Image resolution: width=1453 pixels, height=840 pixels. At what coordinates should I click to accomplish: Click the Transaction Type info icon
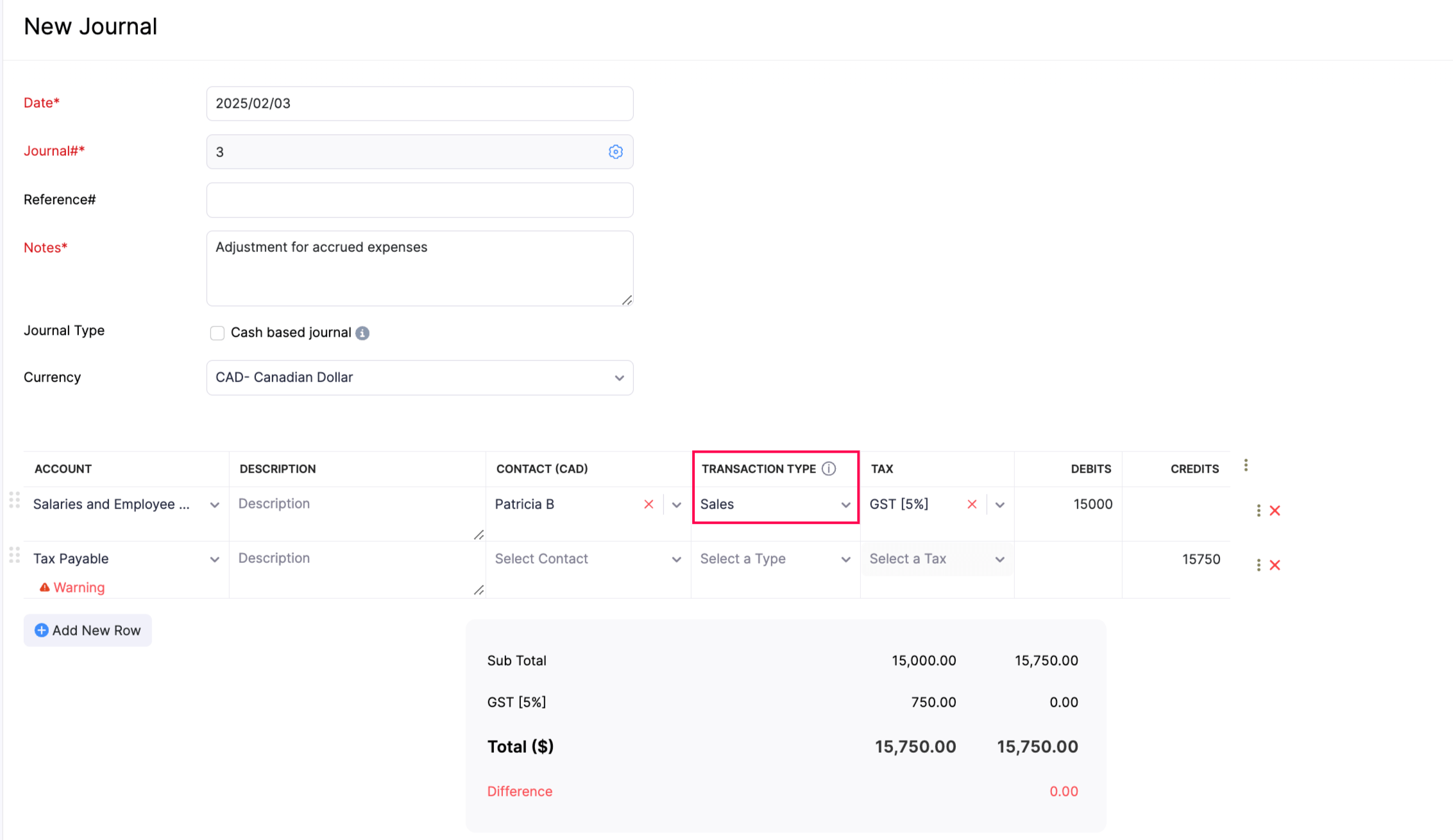[829, 469]
